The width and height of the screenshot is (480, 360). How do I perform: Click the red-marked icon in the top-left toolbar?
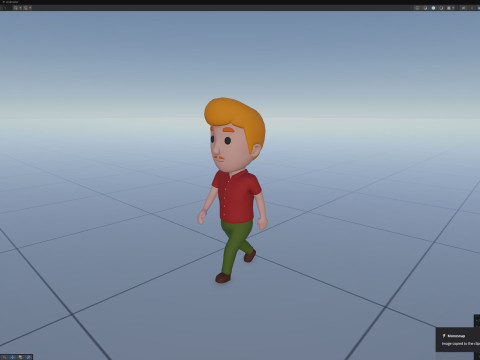tap(26, 8)
